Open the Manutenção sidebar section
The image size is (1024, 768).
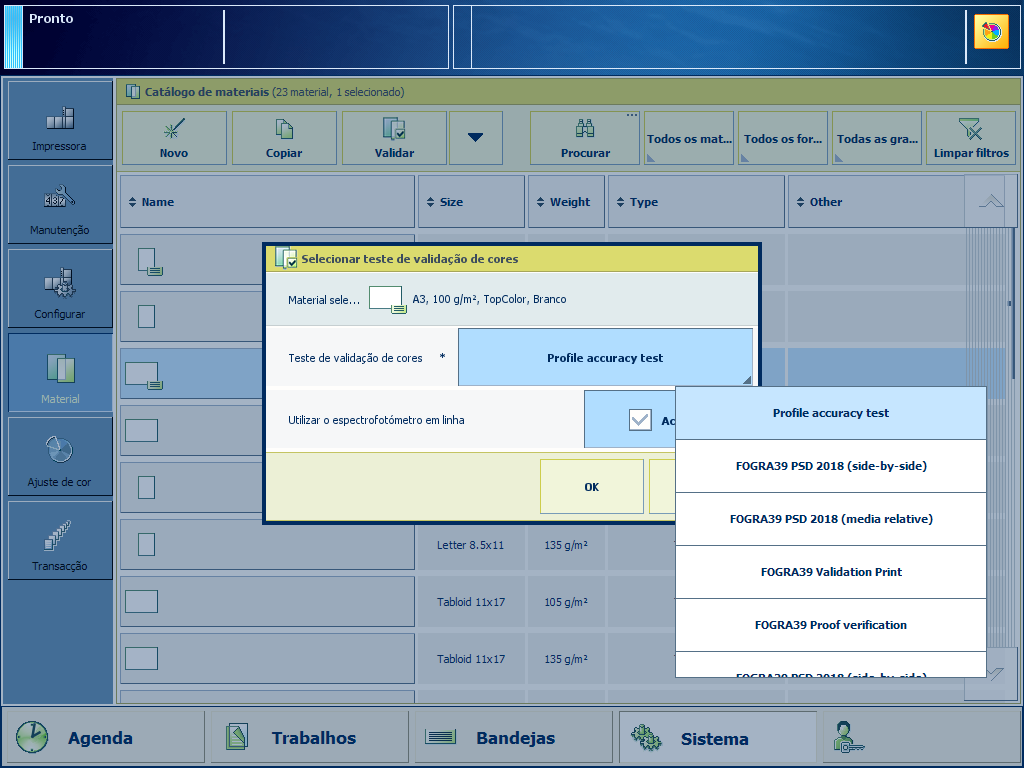click(x=60, y=206)
